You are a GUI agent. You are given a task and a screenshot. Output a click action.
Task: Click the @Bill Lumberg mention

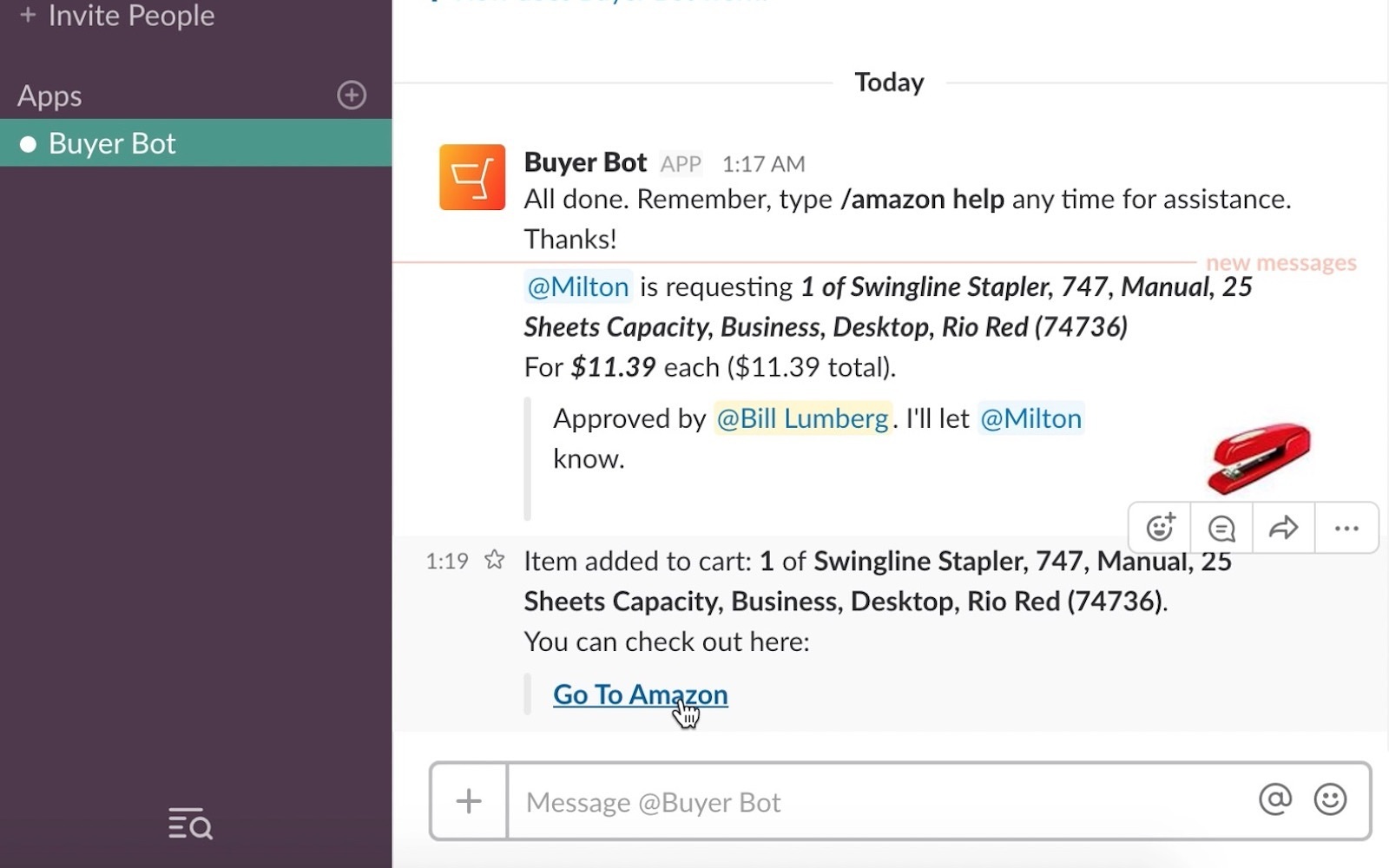[802, 418]
